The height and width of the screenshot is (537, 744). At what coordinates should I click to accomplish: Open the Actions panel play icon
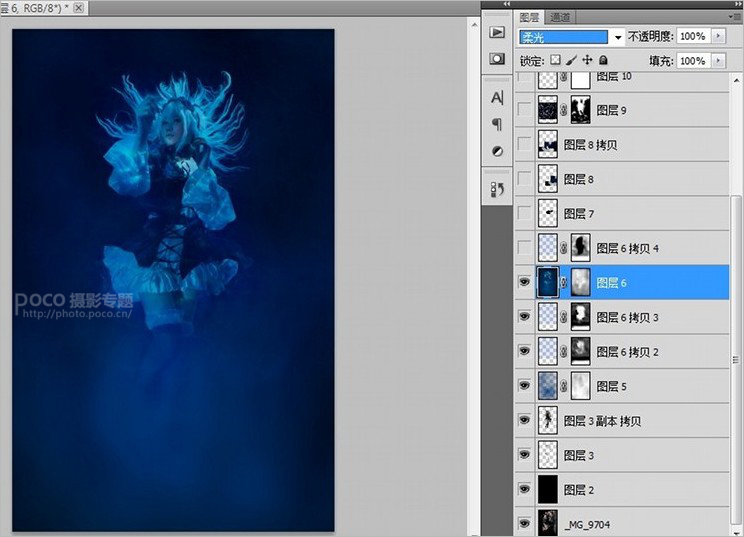pos(496,32)
